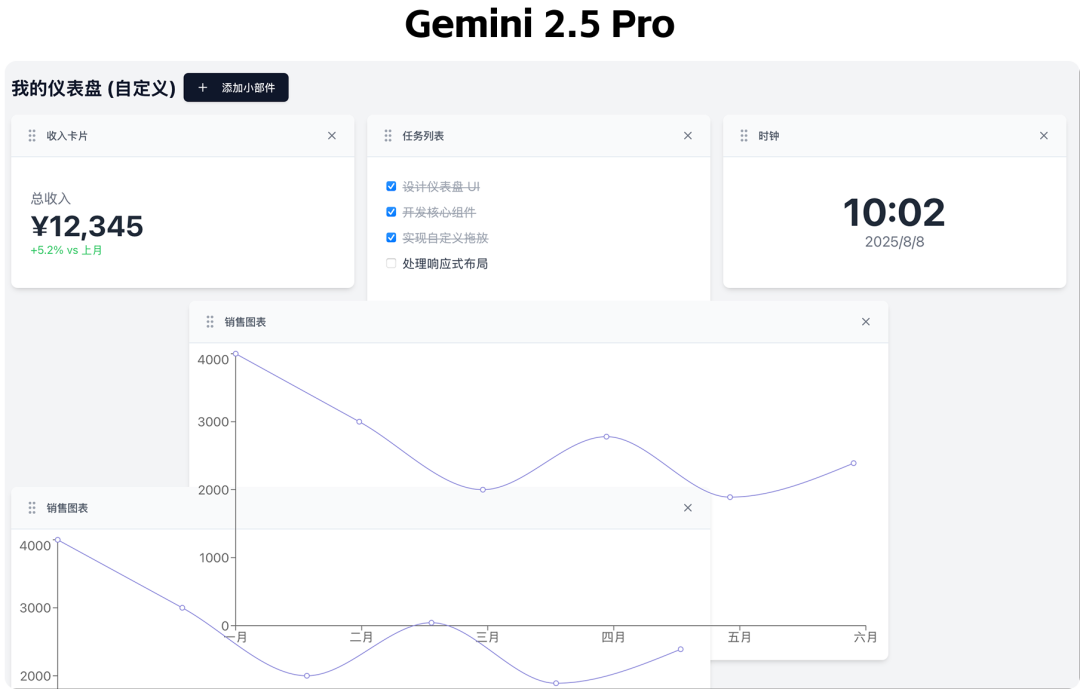Click drag handle icon of 时钟 widget
Screen dimensions: 1080x689
[x=744, y=136]
